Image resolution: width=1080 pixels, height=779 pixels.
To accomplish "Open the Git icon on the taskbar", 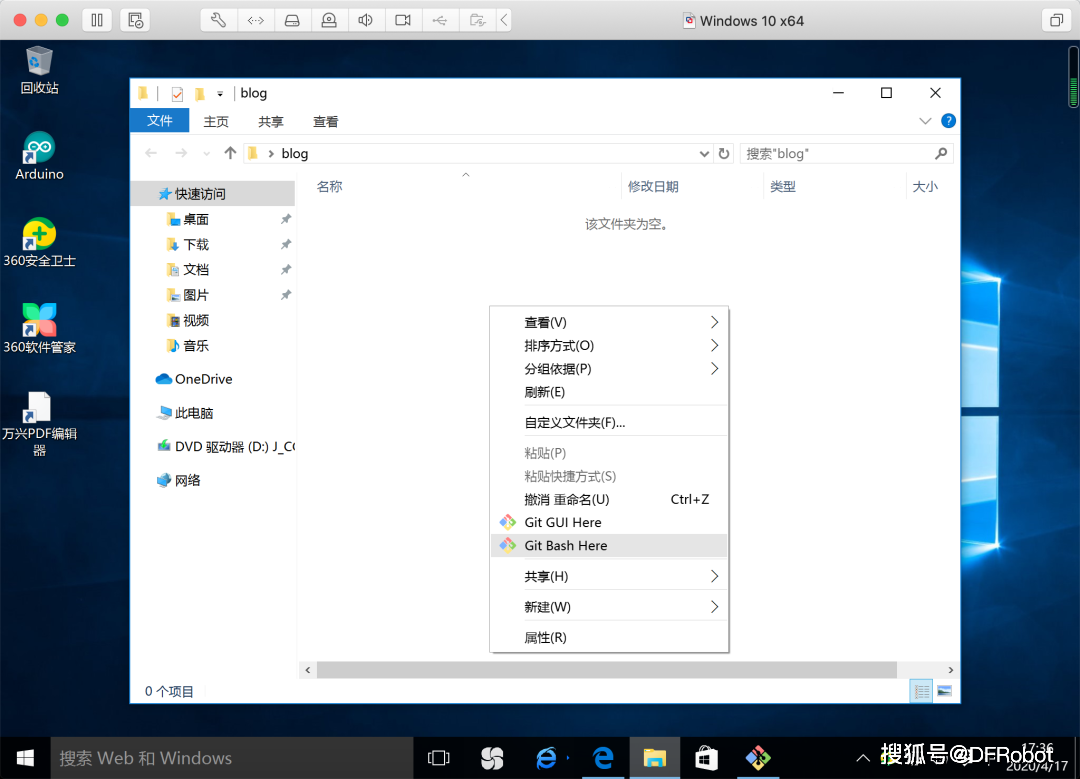I will click(x=758, y=758).
